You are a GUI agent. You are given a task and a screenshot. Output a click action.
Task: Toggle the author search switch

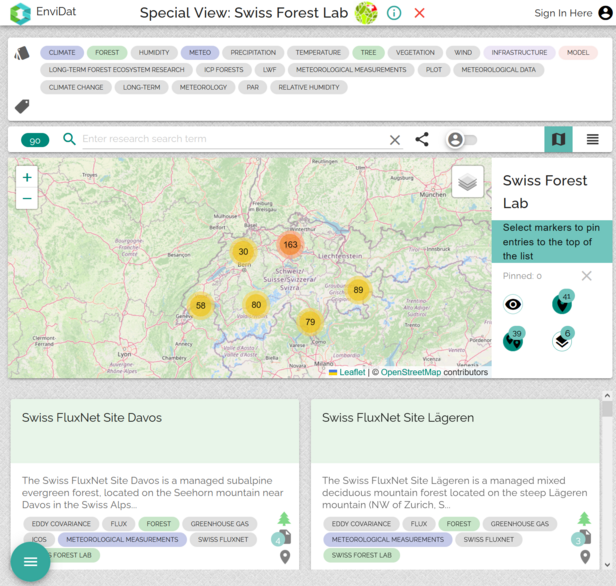coord(462,139)
